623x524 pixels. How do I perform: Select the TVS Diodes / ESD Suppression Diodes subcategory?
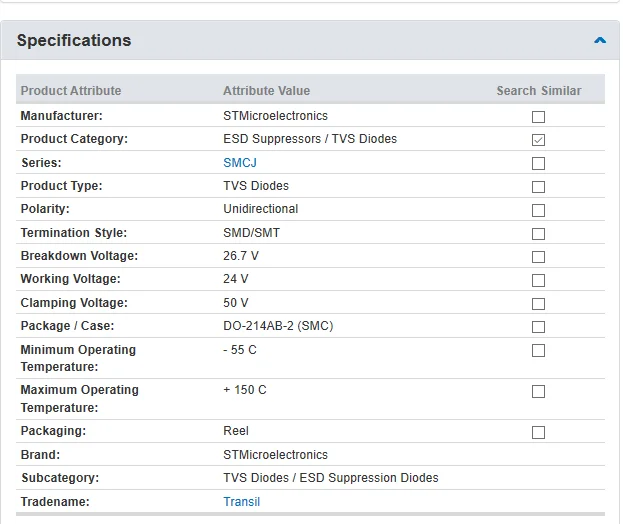click(331, 478)
